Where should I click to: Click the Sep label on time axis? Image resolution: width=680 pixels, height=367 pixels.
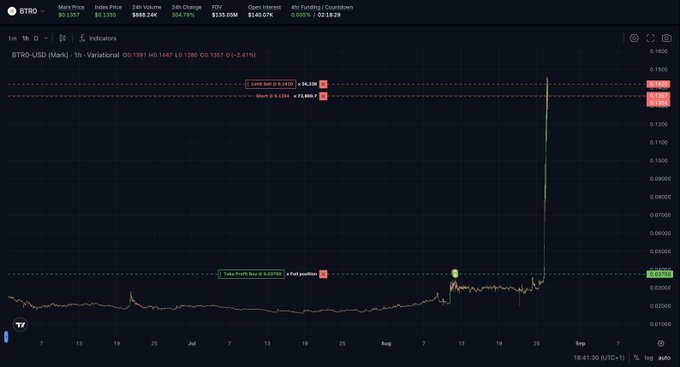(580, 344)
